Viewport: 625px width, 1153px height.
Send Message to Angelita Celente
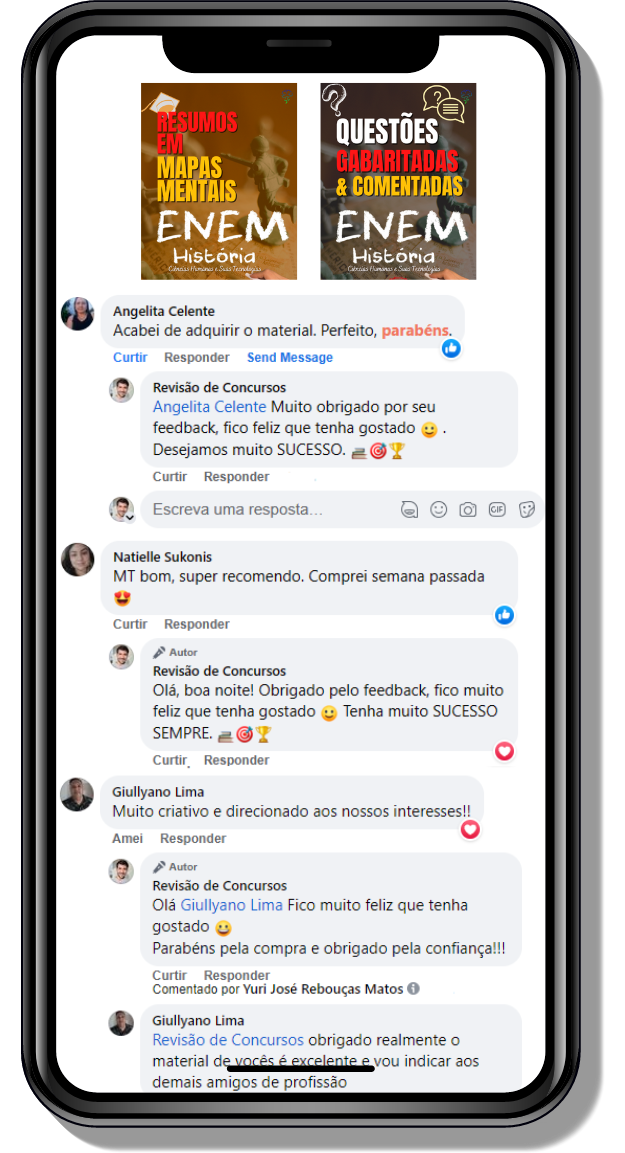290,357
